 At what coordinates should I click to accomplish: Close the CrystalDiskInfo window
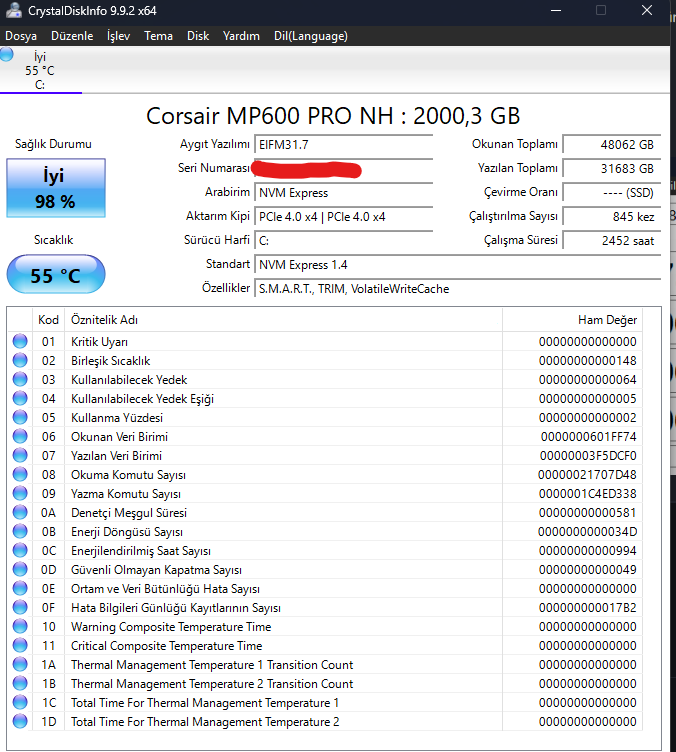[647, 11]
